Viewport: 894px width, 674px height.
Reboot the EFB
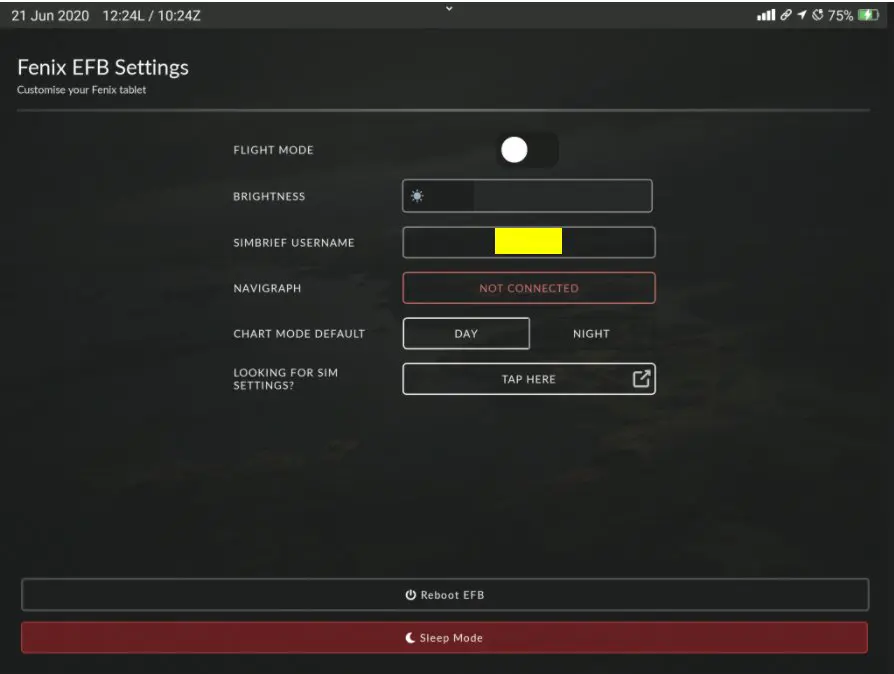point(445,595)
